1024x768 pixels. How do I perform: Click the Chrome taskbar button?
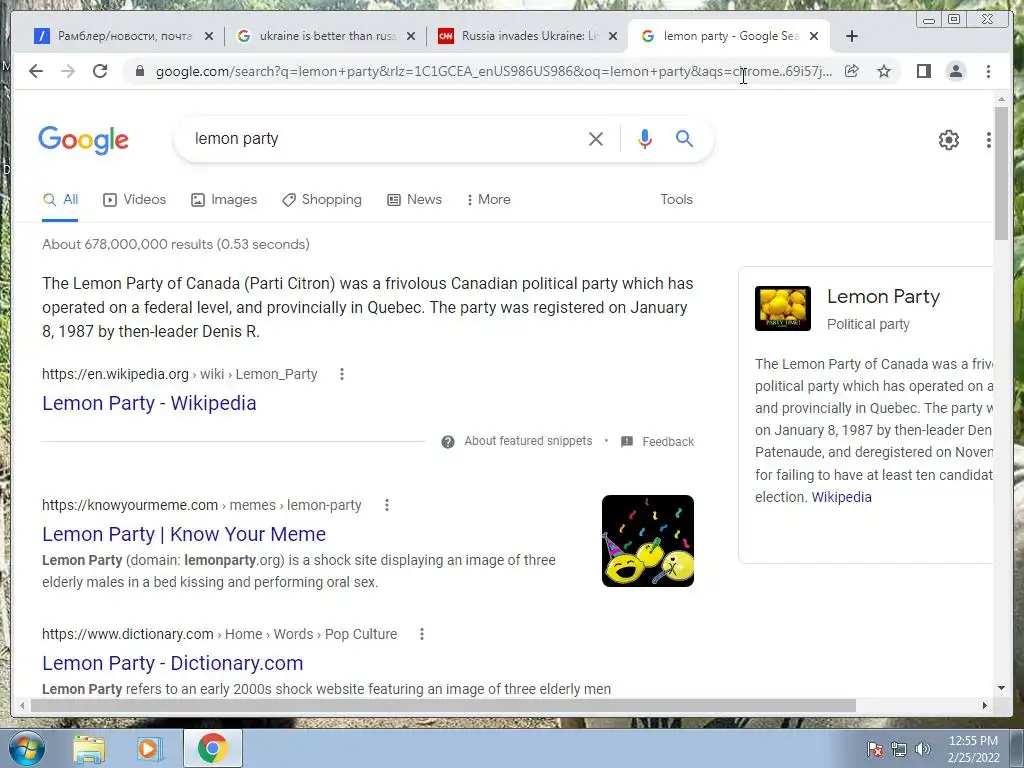212,748
